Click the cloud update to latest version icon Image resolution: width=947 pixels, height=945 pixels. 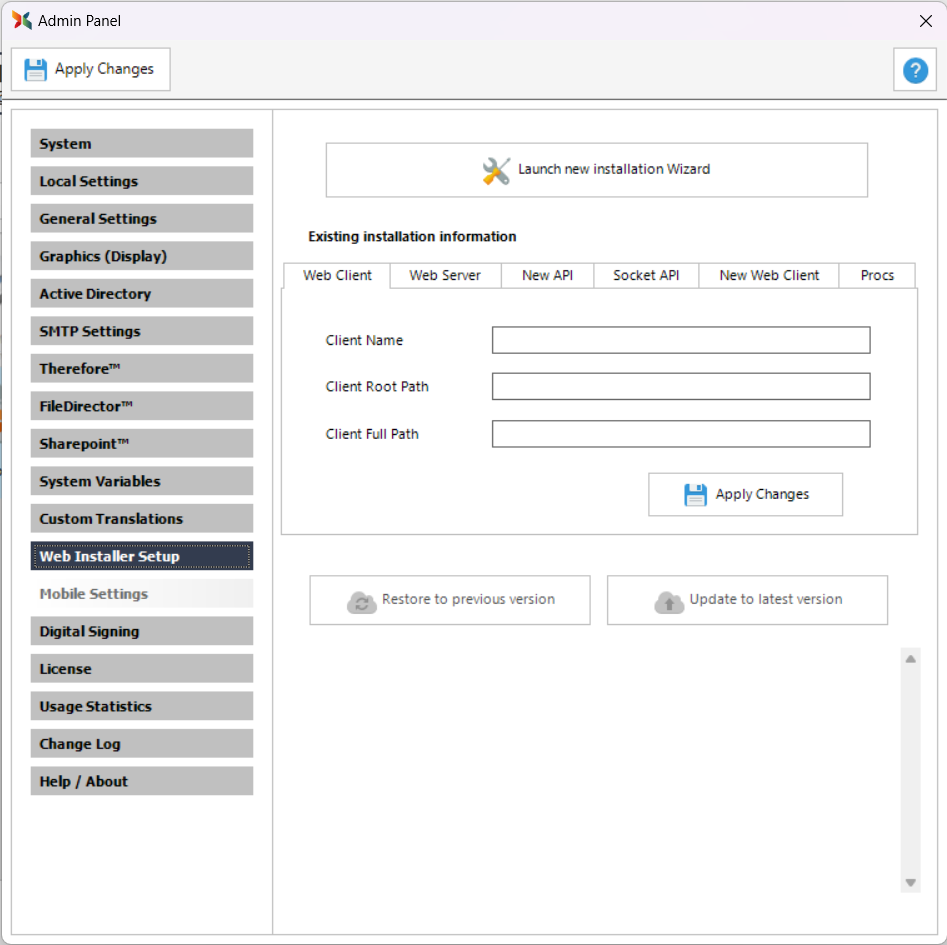coord(669,601)
